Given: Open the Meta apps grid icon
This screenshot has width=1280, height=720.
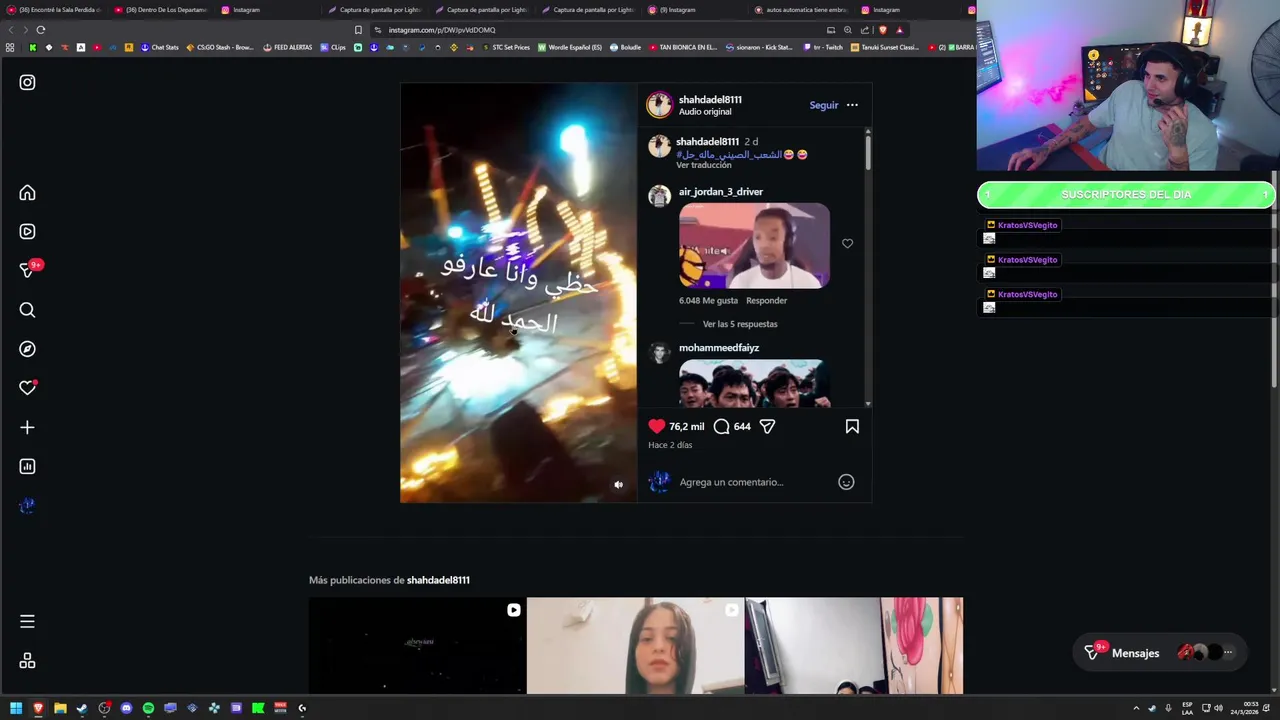Looking at the screenshot, I should pyautogui.click(x=27, y=661).
